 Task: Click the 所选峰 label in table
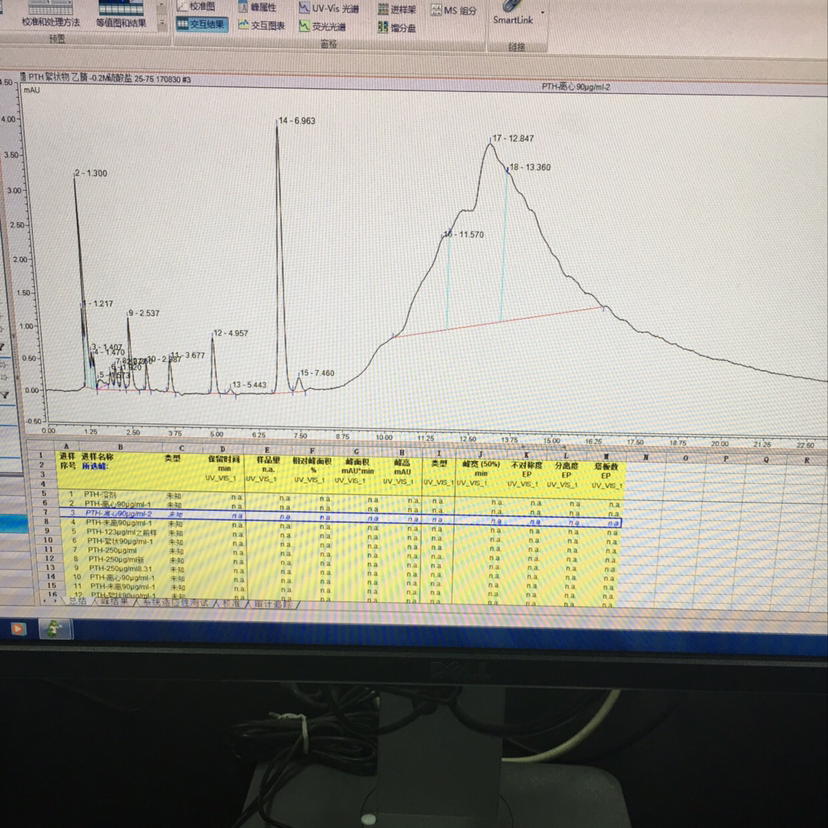click(x=95, y=466)
